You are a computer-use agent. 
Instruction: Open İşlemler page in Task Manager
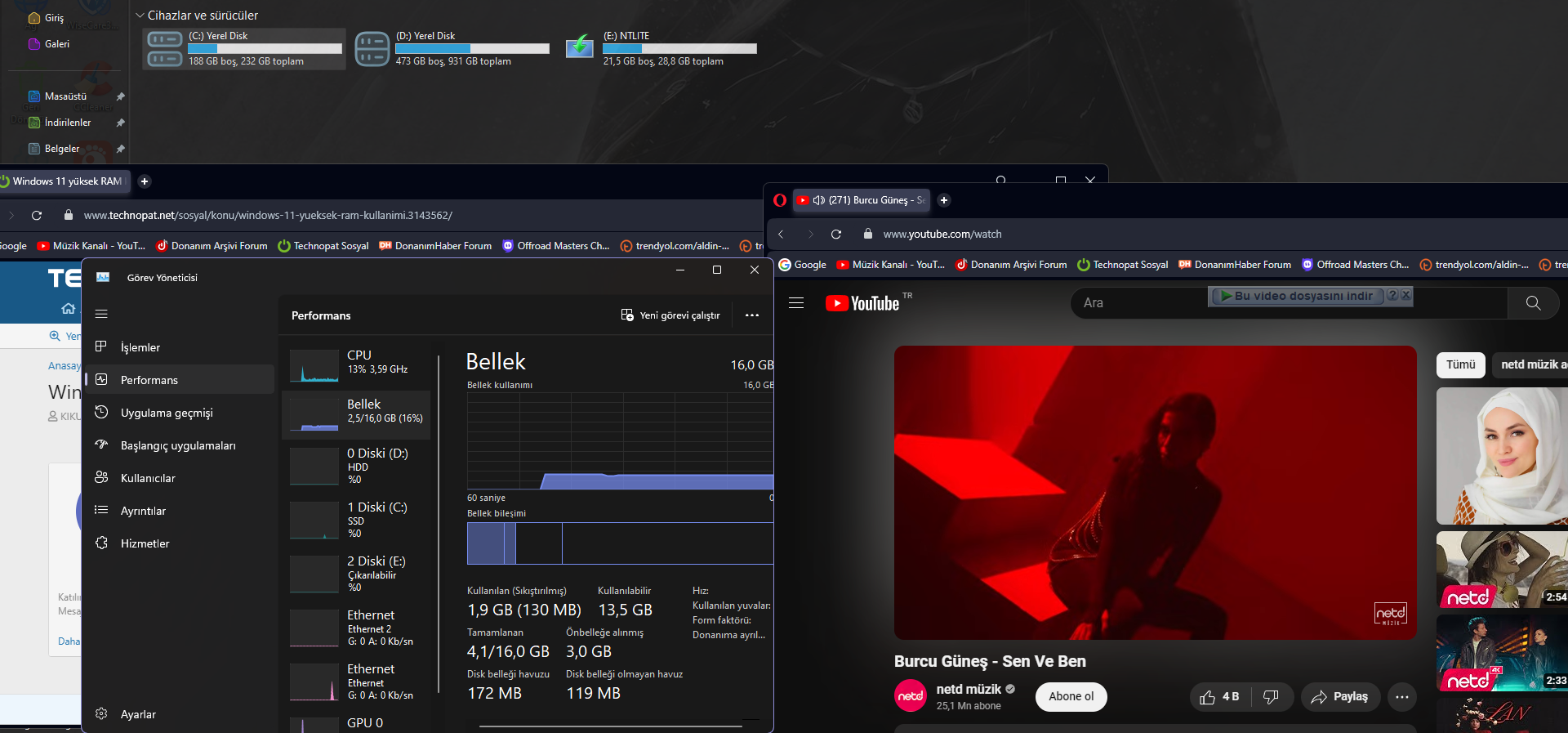coord(180,347)
